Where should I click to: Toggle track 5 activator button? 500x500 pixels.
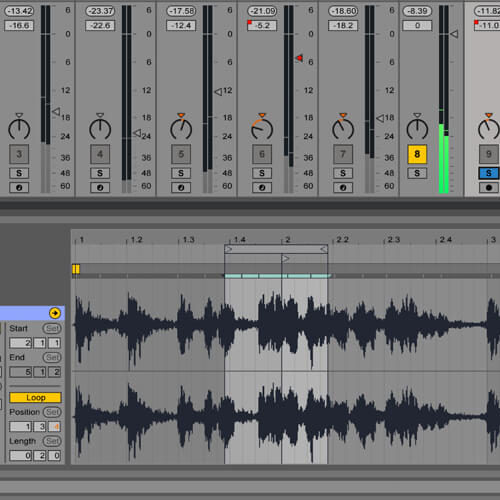click(x=181, y=154)
